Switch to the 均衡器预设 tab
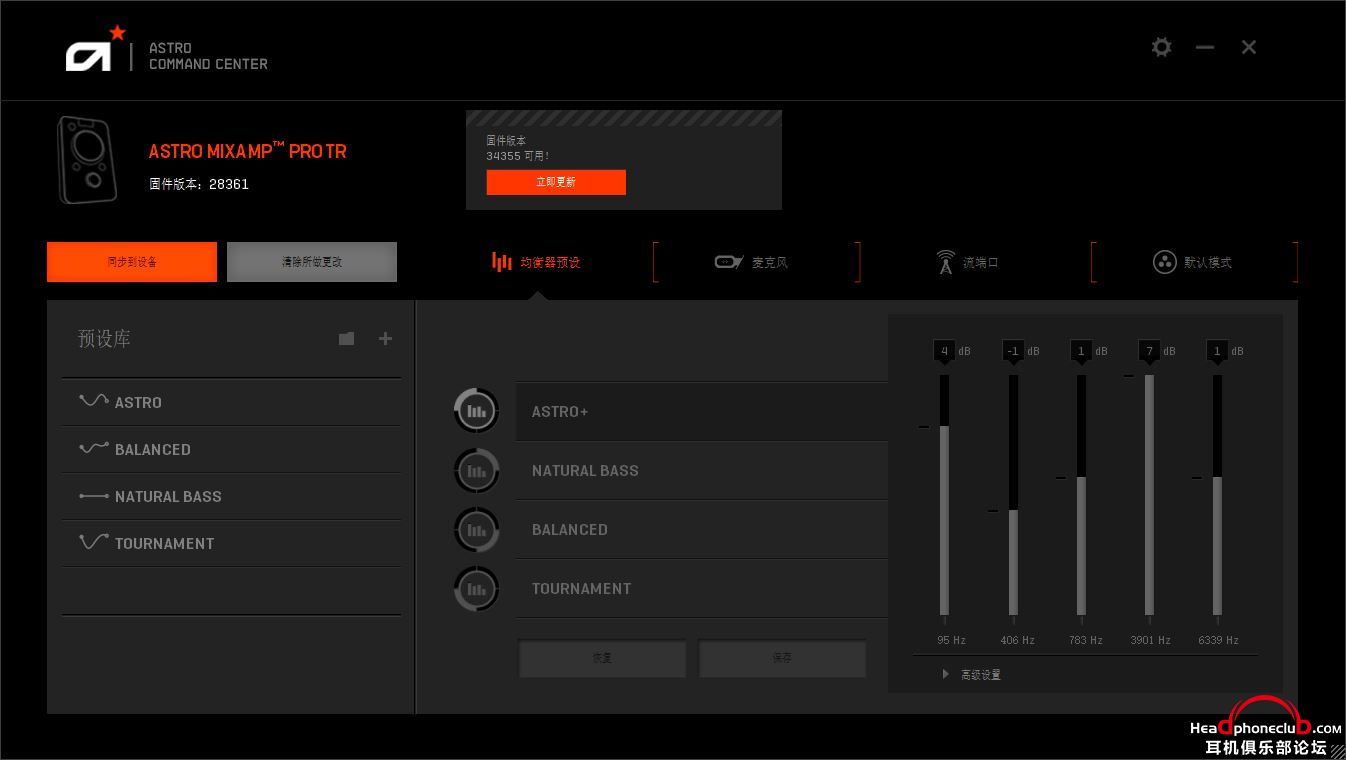 [x=536, y=262]
